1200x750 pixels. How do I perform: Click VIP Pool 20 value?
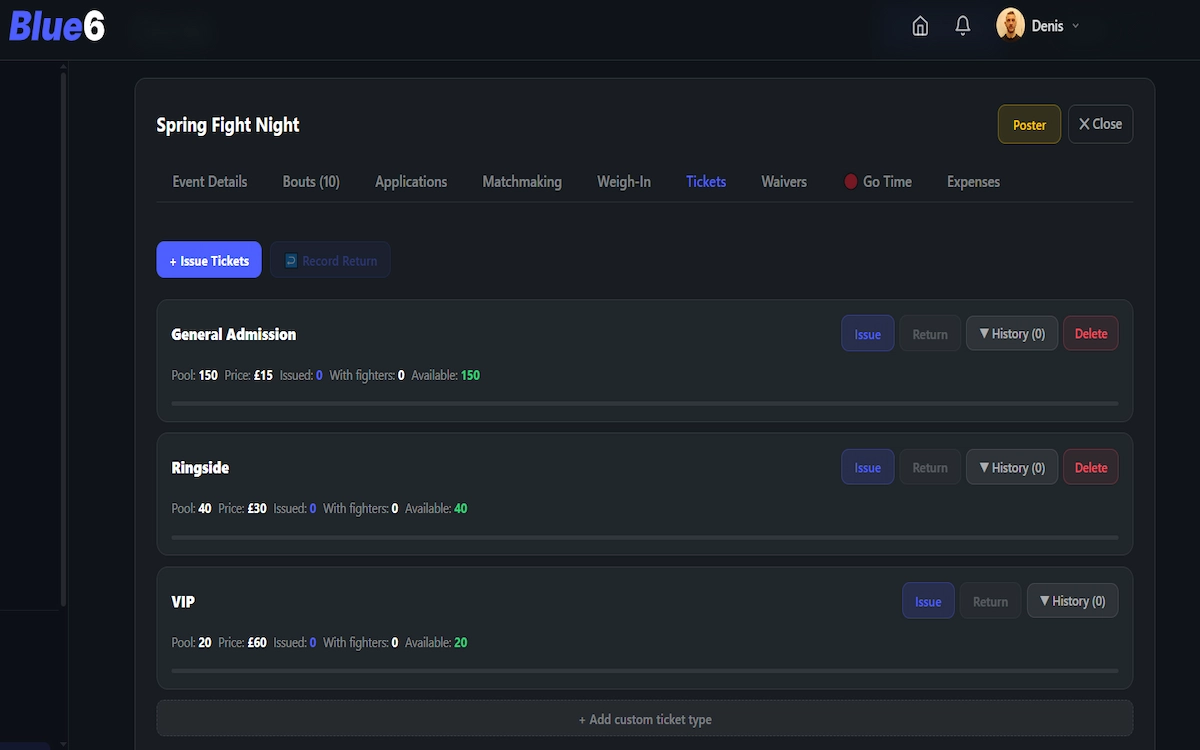(x=204, y=642)
